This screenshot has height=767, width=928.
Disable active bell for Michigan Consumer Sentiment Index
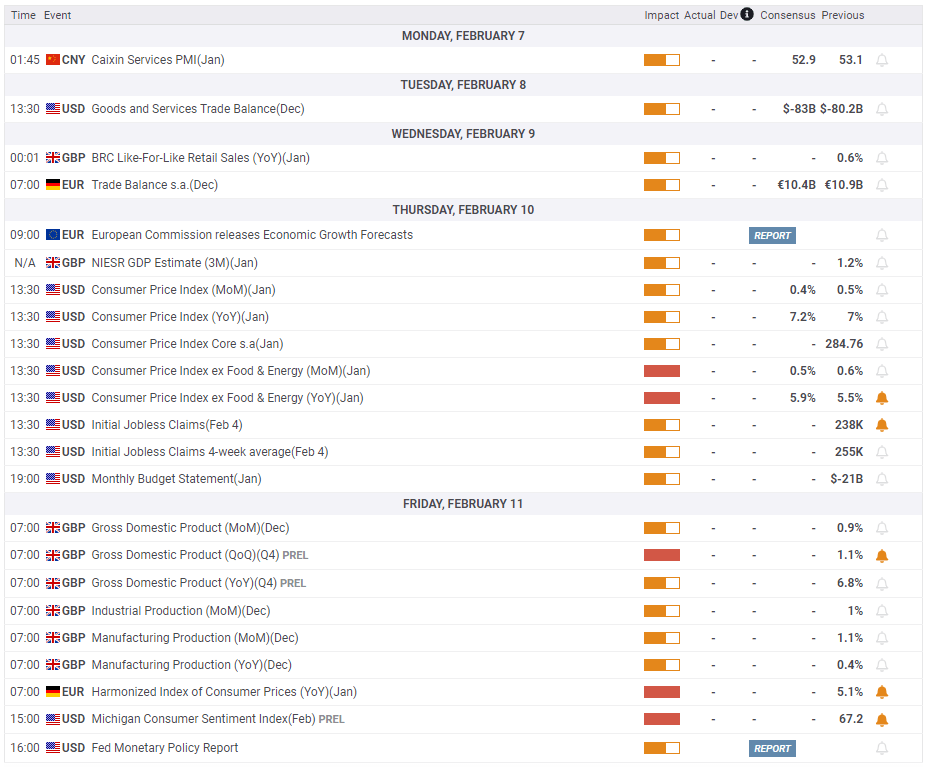coord(882,720)
